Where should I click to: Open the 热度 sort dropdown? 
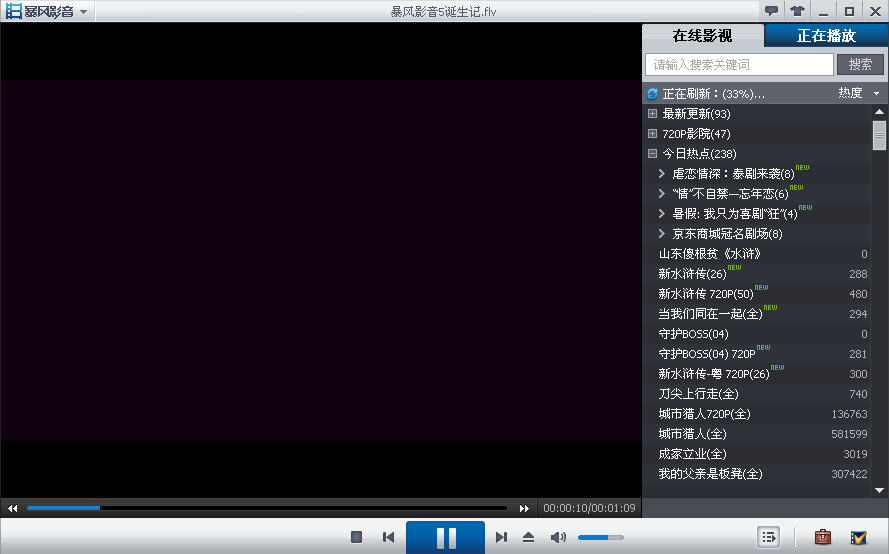click(x=858, y=93)
